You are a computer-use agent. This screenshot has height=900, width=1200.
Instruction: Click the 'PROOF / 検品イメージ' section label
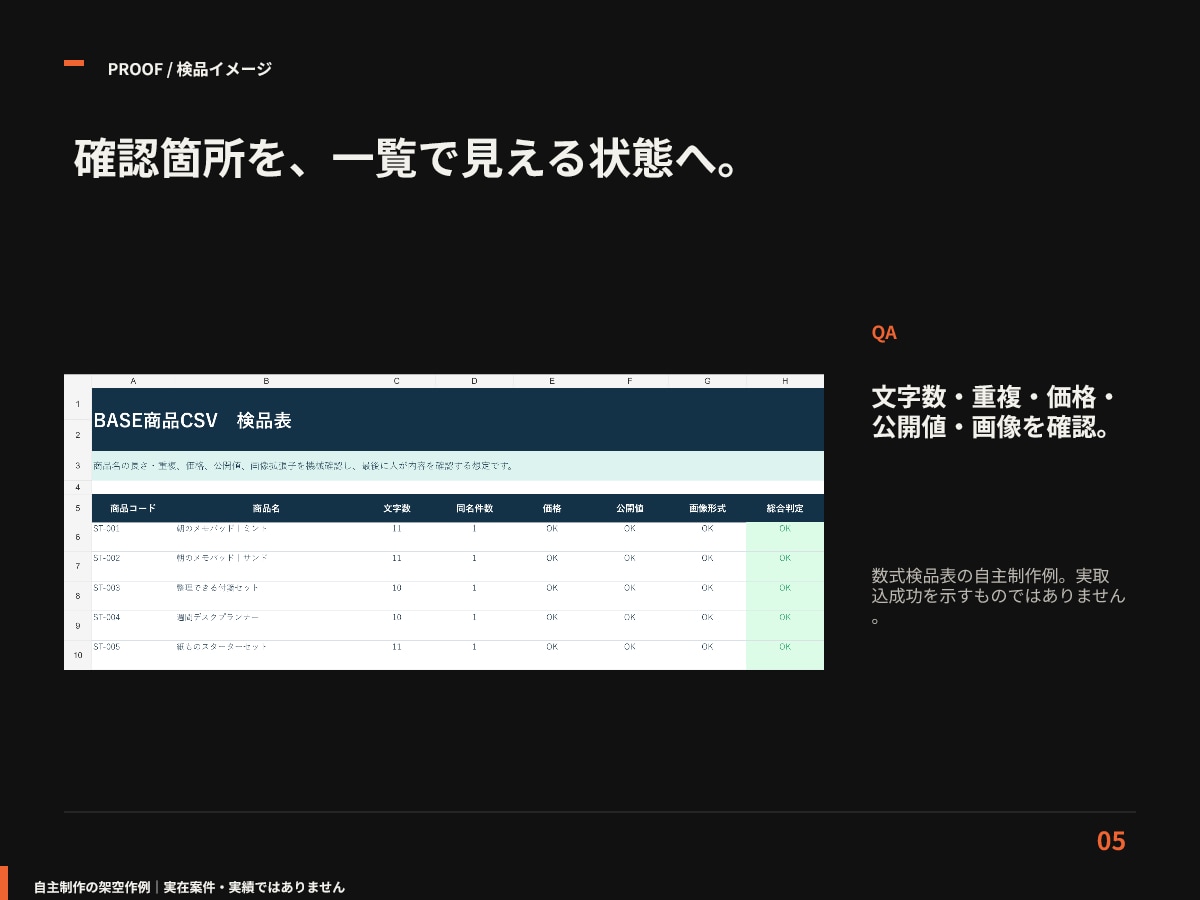(x=190, y=69)
